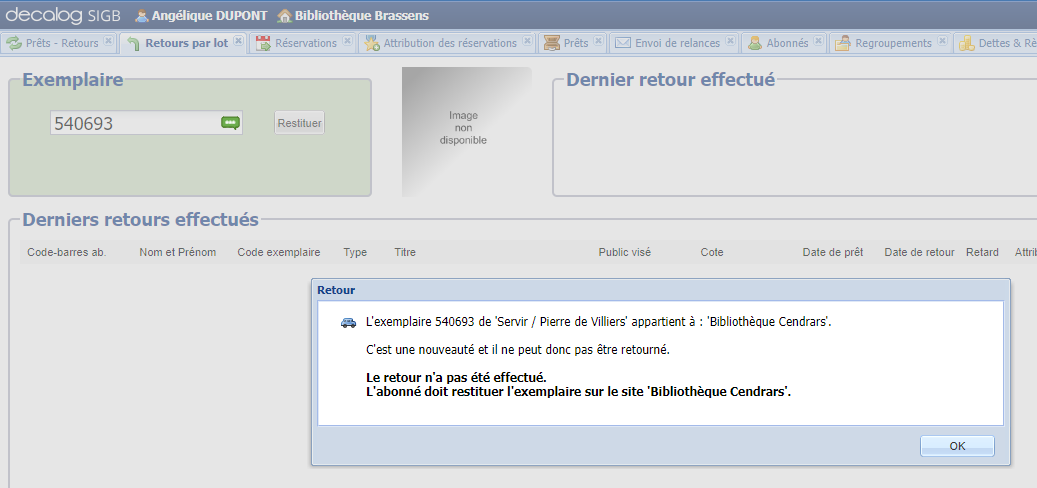Click the house icon beside Bibliothèque Brassens
The image size is (1037, 488).
[284, 15]
